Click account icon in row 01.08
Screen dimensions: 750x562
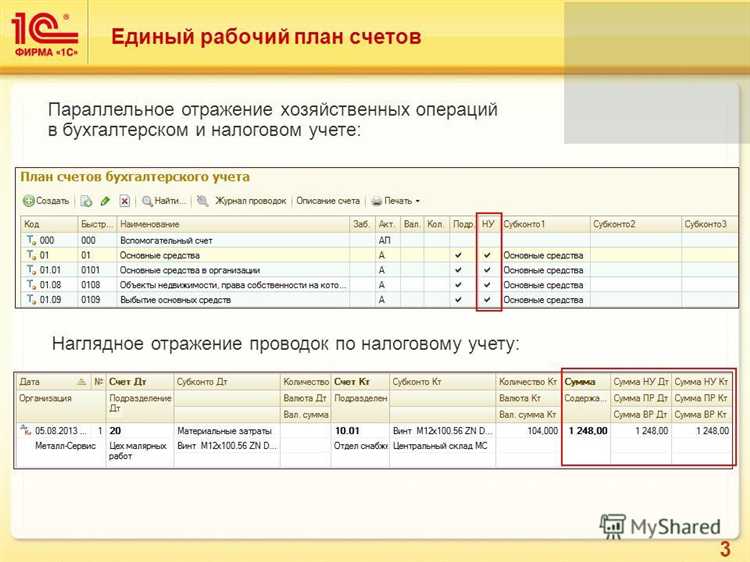pos(30,285)
